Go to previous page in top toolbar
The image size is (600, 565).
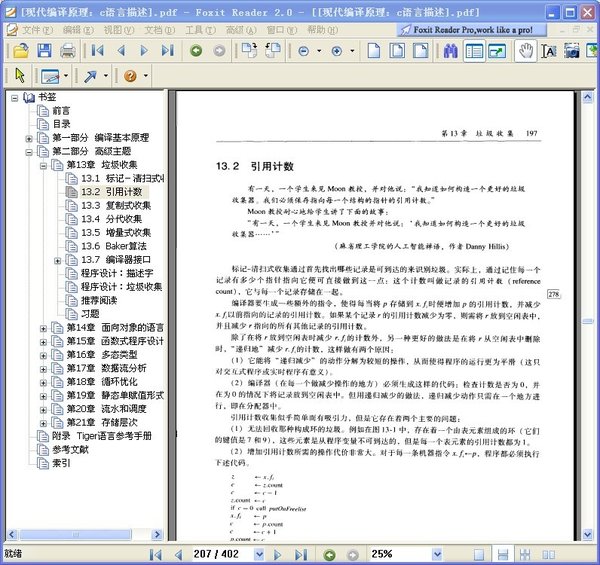(121, 50)
